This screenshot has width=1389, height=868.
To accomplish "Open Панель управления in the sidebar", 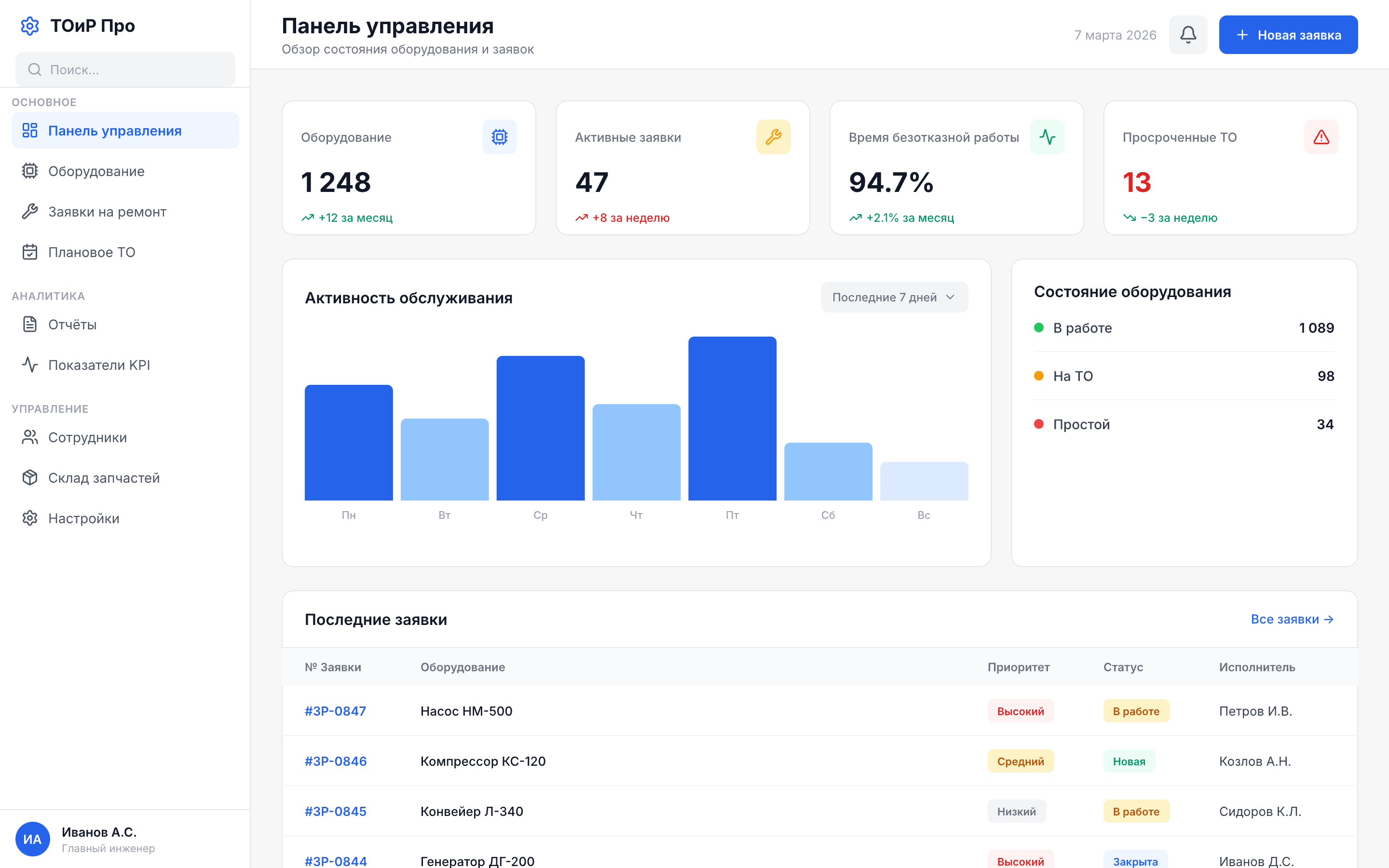I will click(x=125, y=130).
